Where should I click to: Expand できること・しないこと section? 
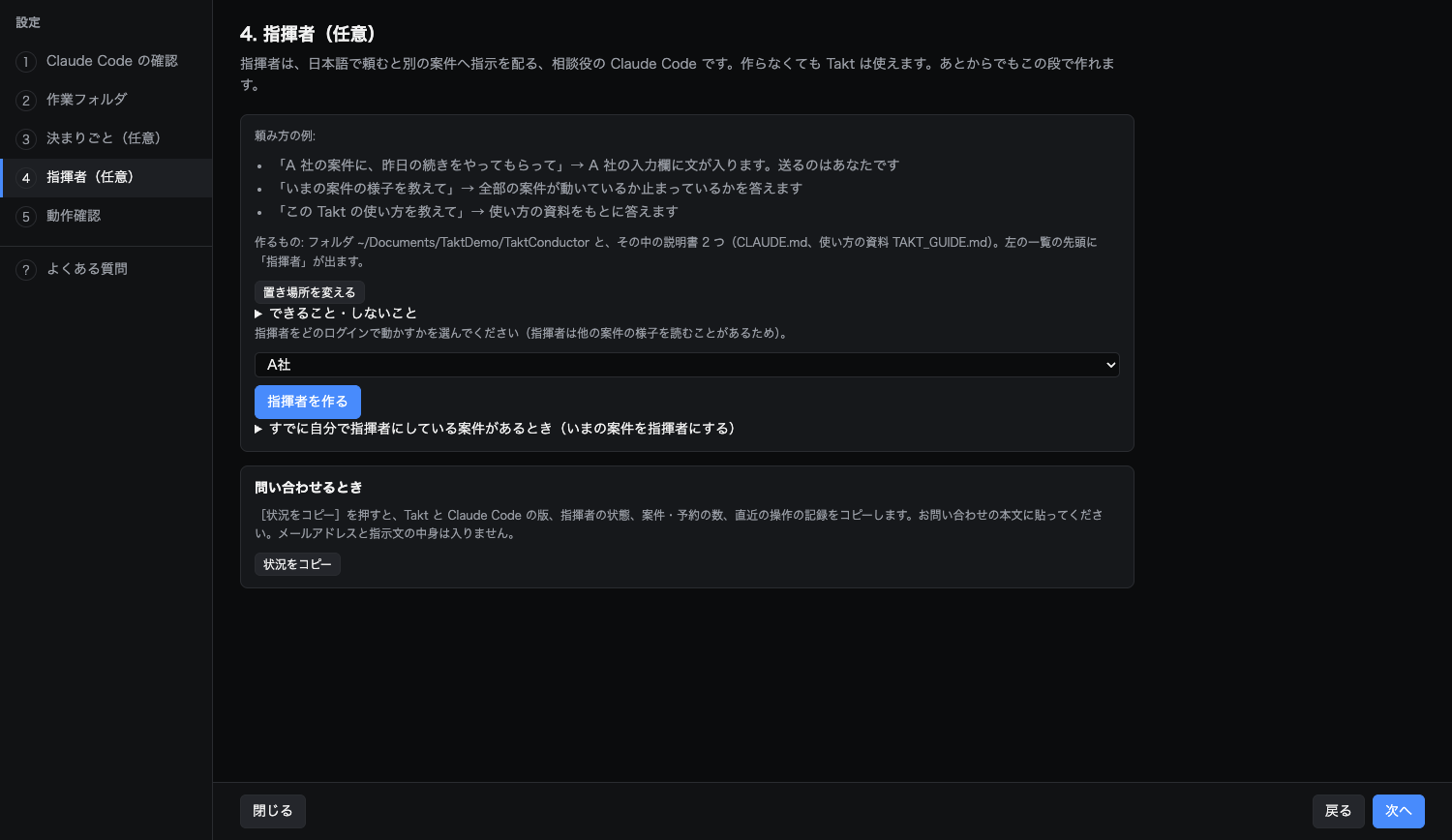[x=336, y=314]
